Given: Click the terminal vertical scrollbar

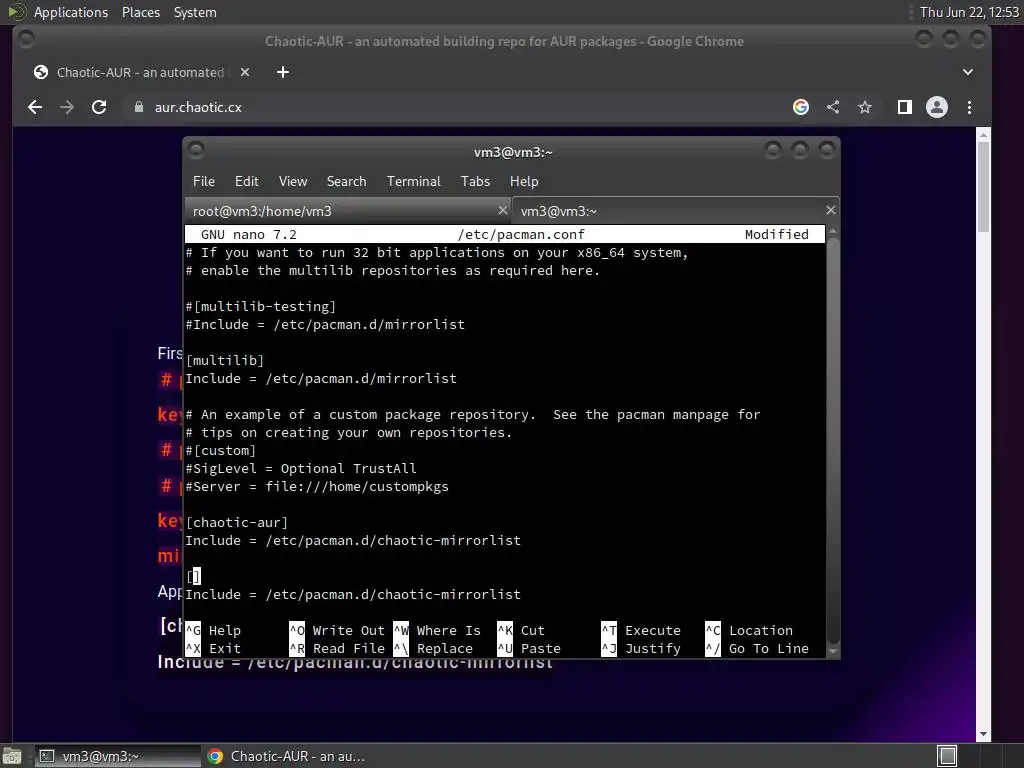Looking at the screenshot, I should click(x=833, y=439).
